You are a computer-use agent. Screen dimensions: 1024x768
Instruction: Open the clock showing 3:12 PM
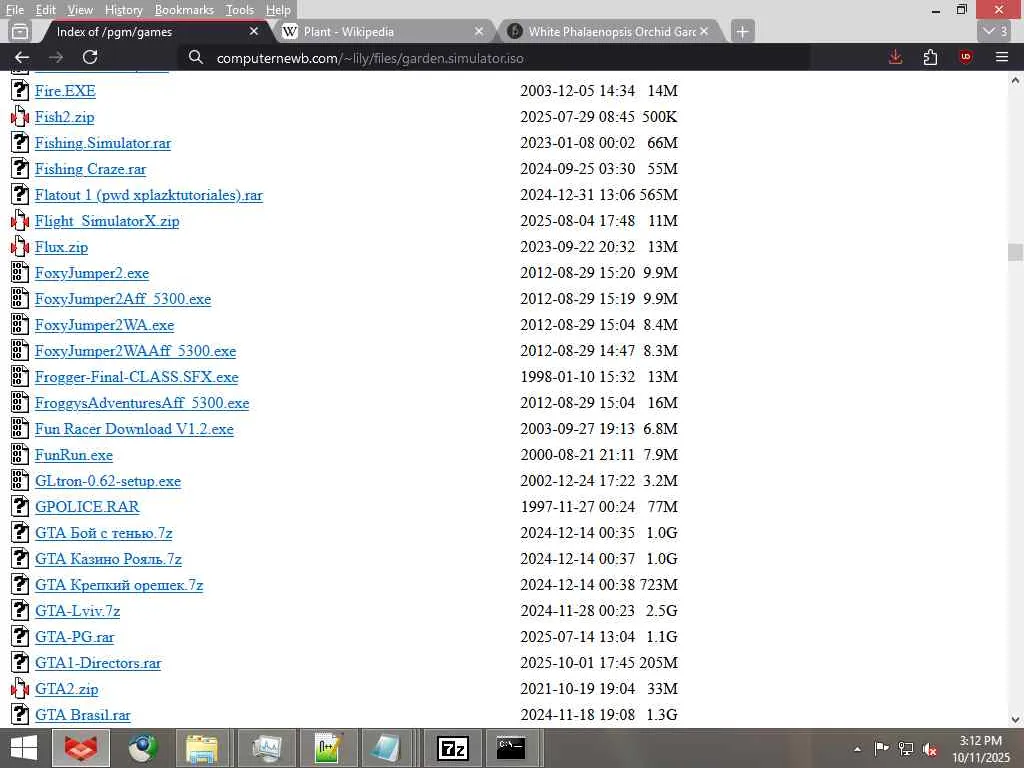981,748
